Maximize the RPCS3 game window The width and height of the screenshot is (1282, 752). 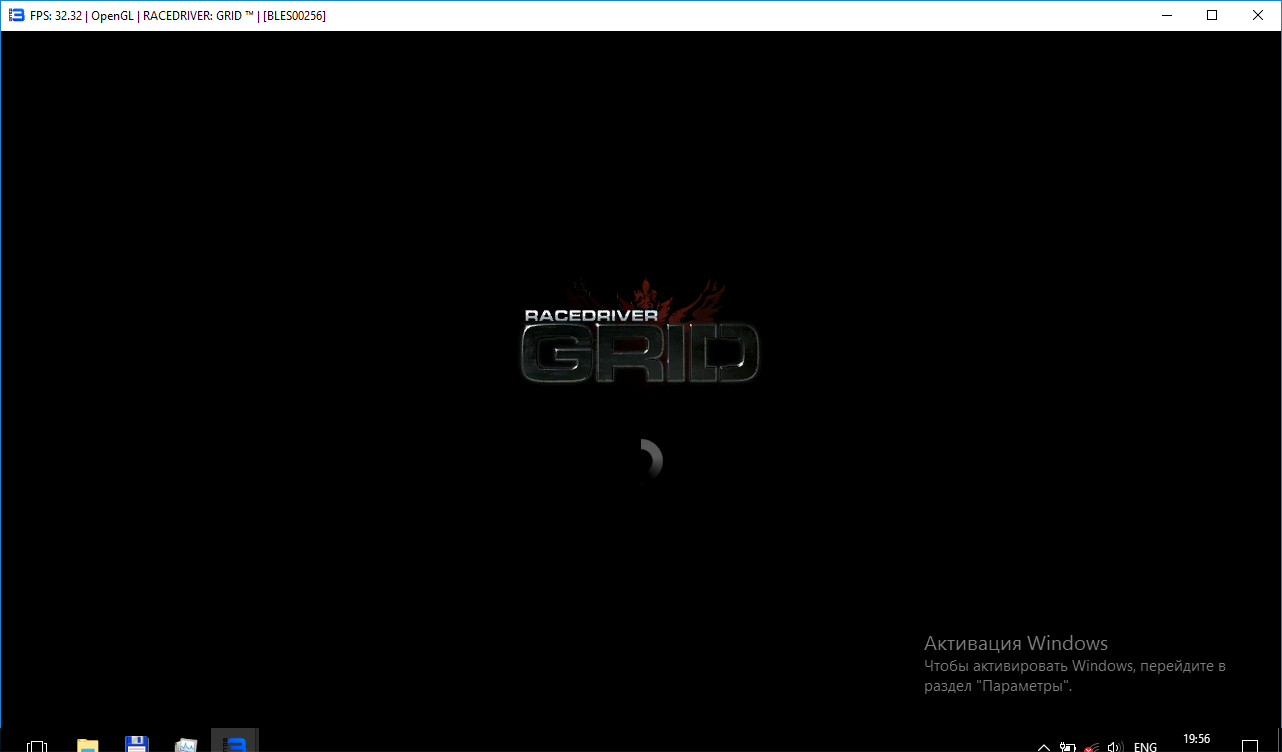click(x=1212, y=15)
